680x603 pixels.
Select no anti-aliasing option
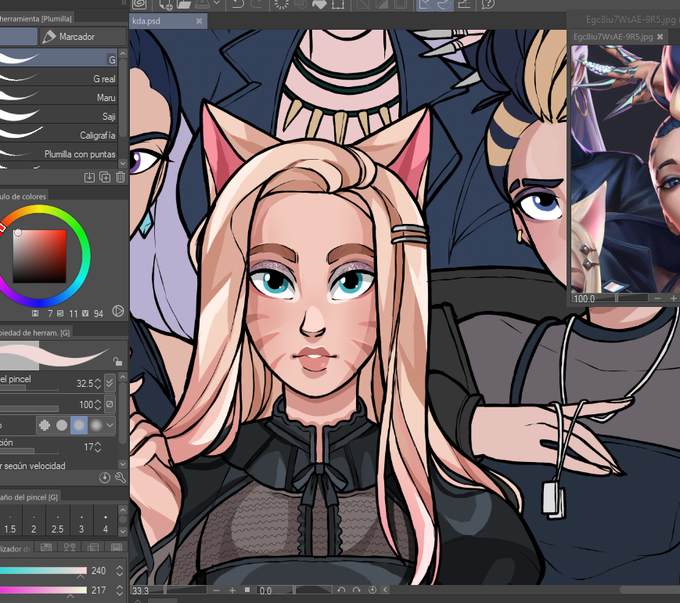(45, 425)
